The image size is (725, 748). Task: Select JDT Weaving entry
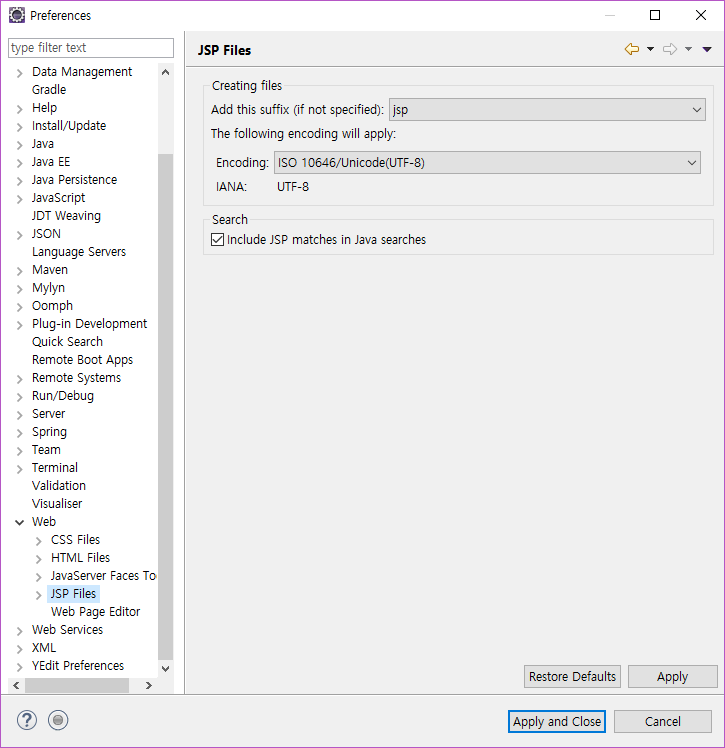coord(66,216)
